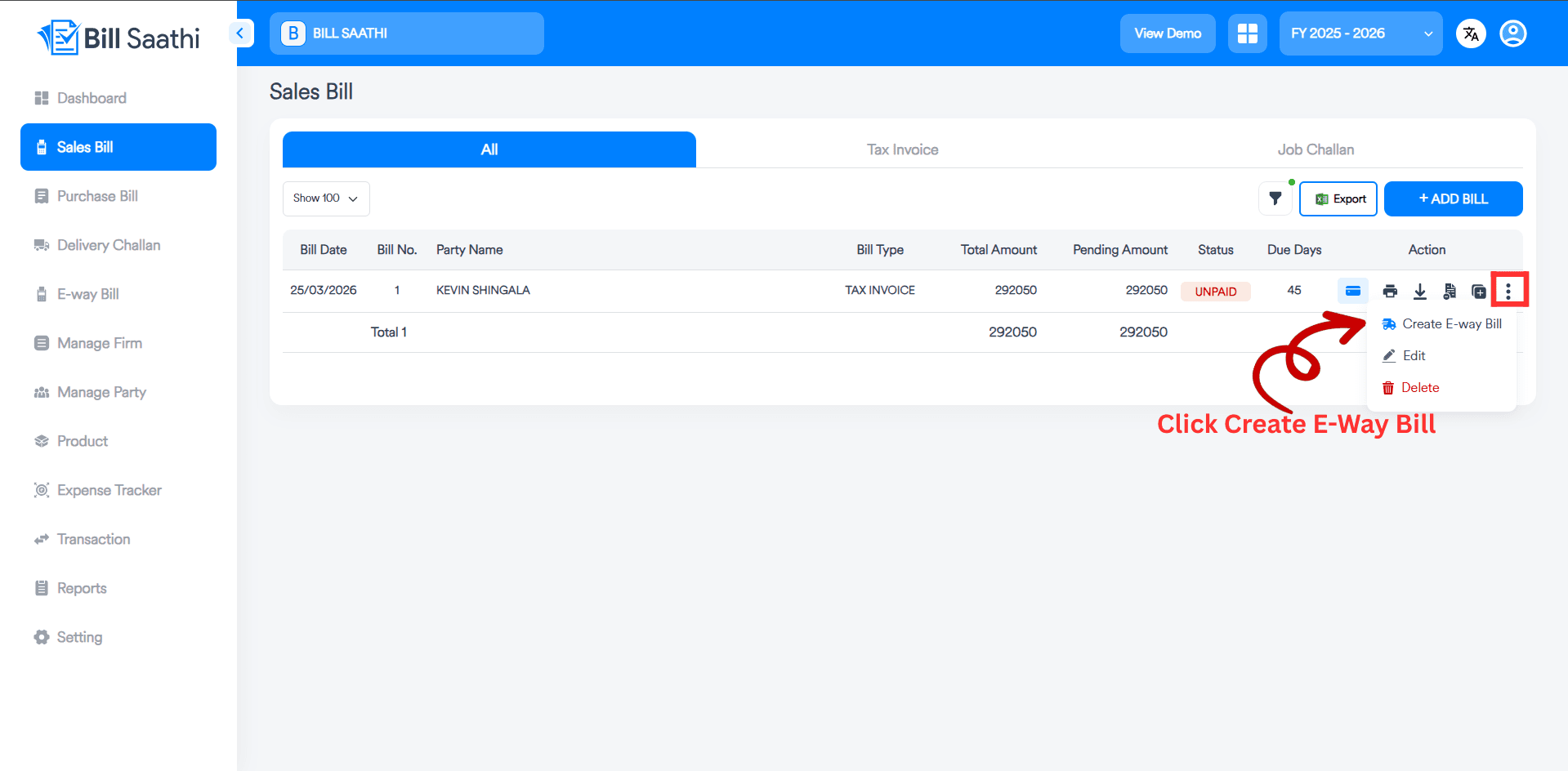Click the UNPAID status badge
This screenshot has height=771, width=1568.
(x=1215, y=292)
